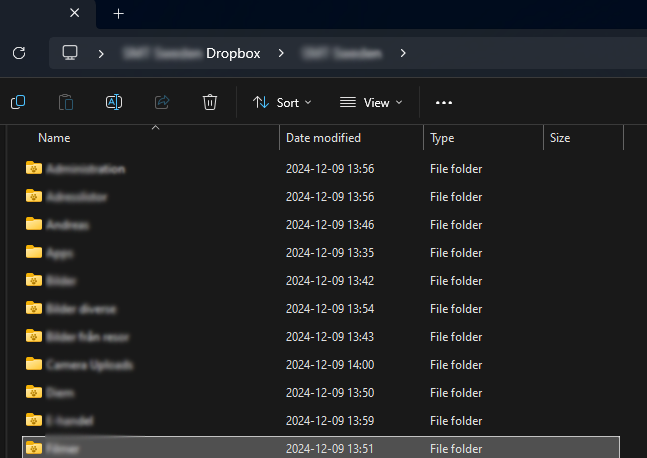
Task: Select the folder modified at 13:35
Action: (x=60, y=253)
